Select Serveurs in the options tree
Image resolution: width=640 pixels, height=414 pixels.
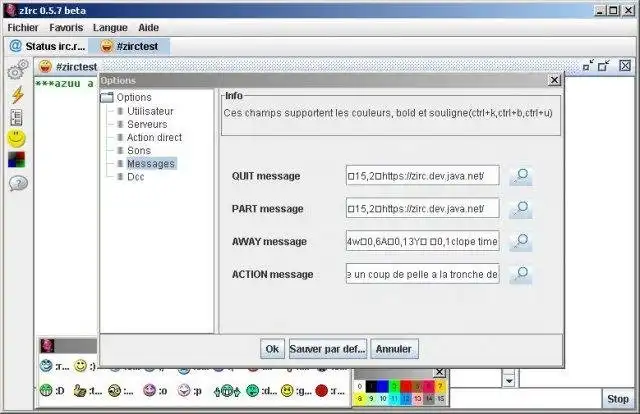[142, 124]
